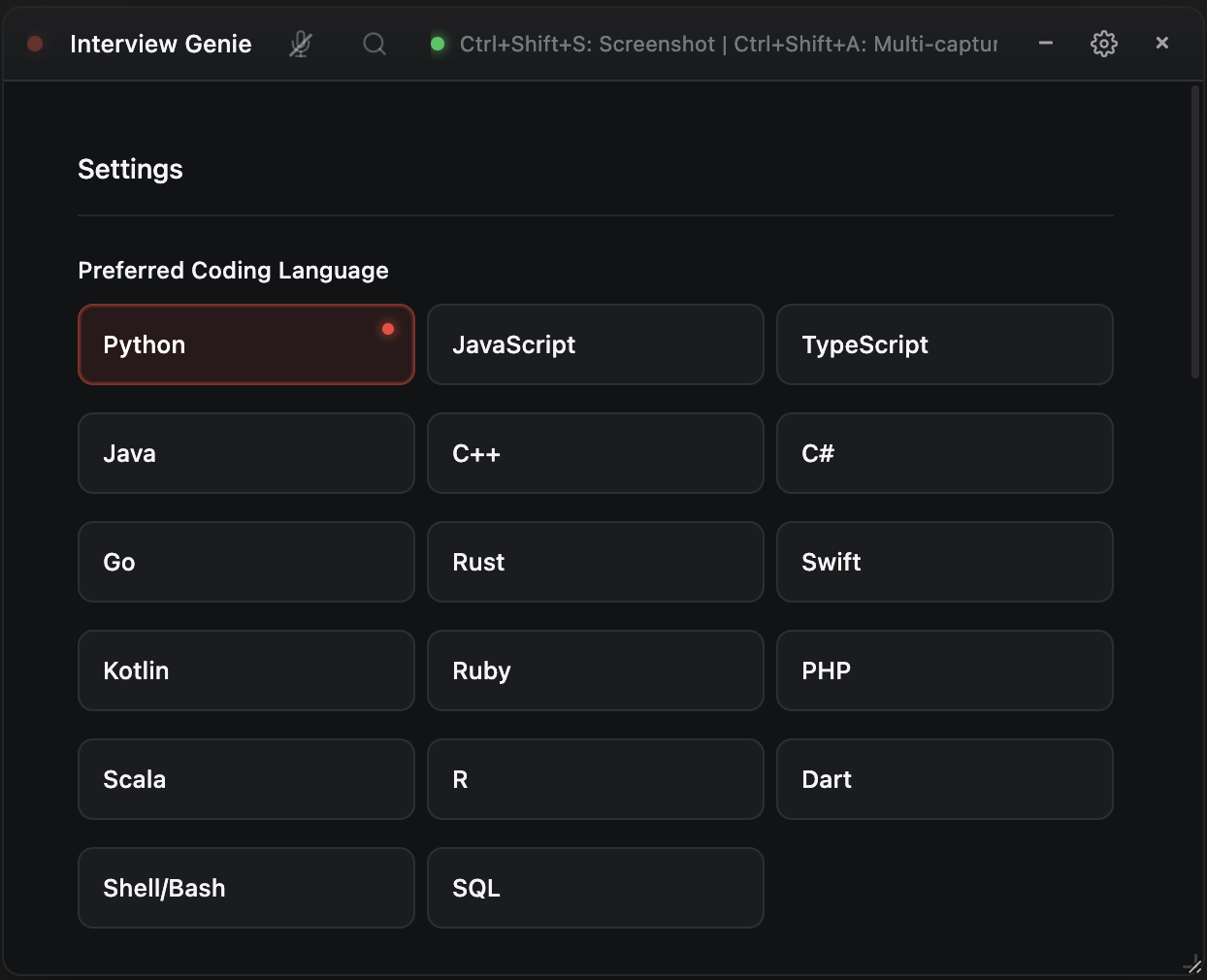
Task: Pick Java as preferred language
Action: click(x=246, y=453)
